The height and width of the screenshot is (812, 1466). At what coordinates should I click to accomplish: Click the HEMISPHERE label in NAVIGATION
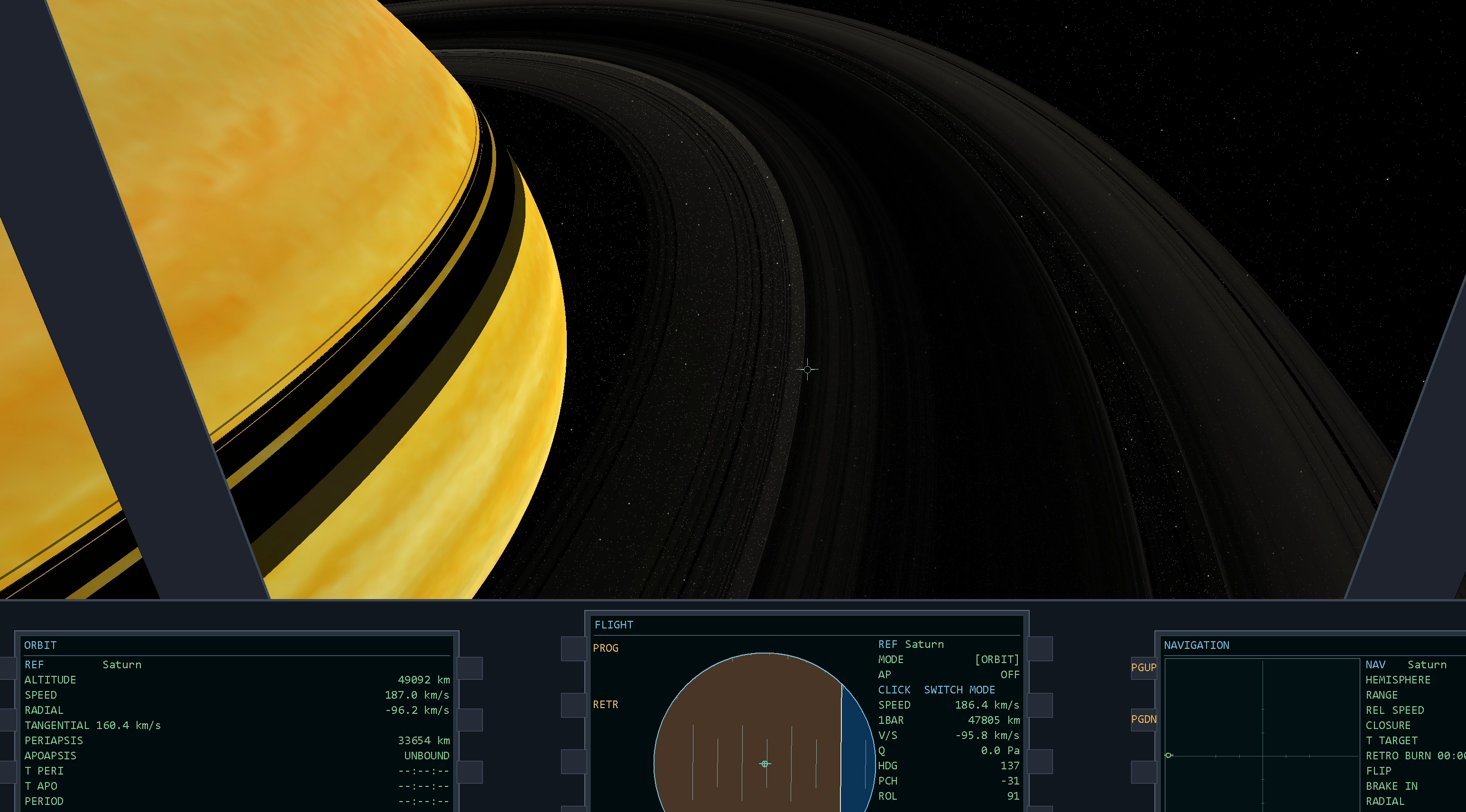click(1398, 680)
